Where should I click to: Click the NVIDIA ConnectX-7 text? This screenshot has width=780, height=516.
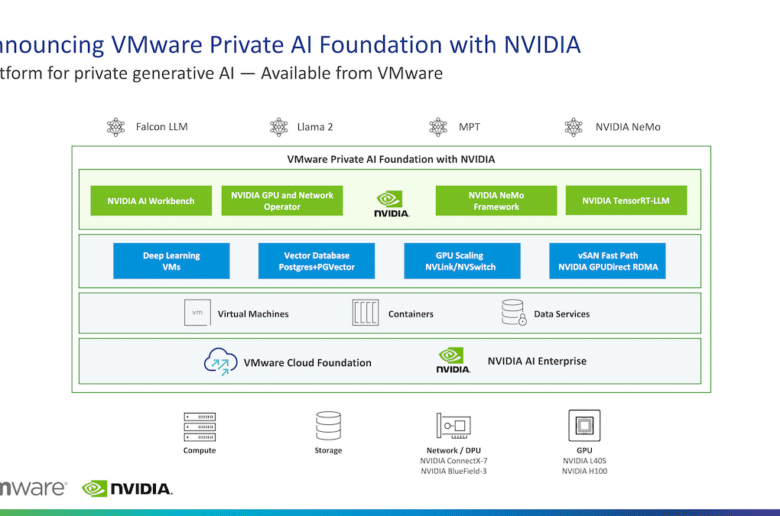(454, 461)
